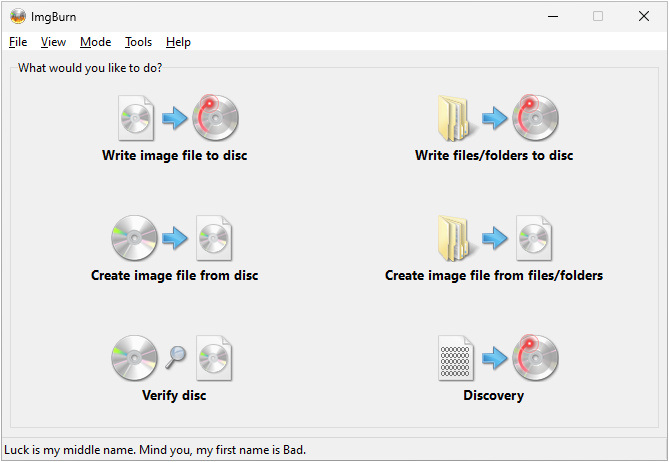The image size is (669, 462).
Task: Open the Mode menu
Action: pyautogui.click(x=96, y=42)
